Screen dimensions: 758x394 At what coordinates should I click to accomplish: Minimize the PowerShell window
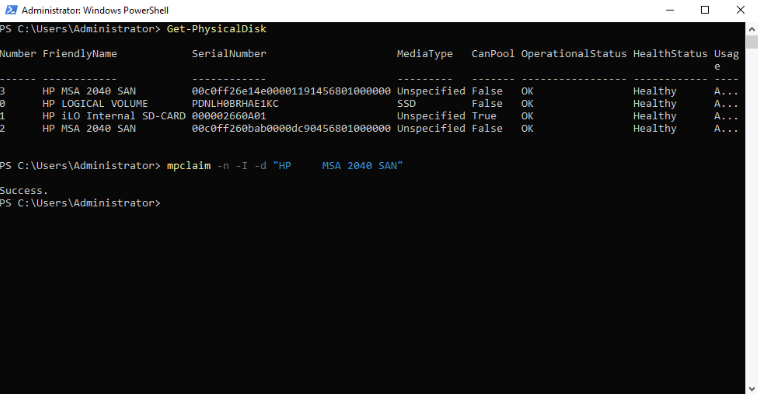(670, 10)
